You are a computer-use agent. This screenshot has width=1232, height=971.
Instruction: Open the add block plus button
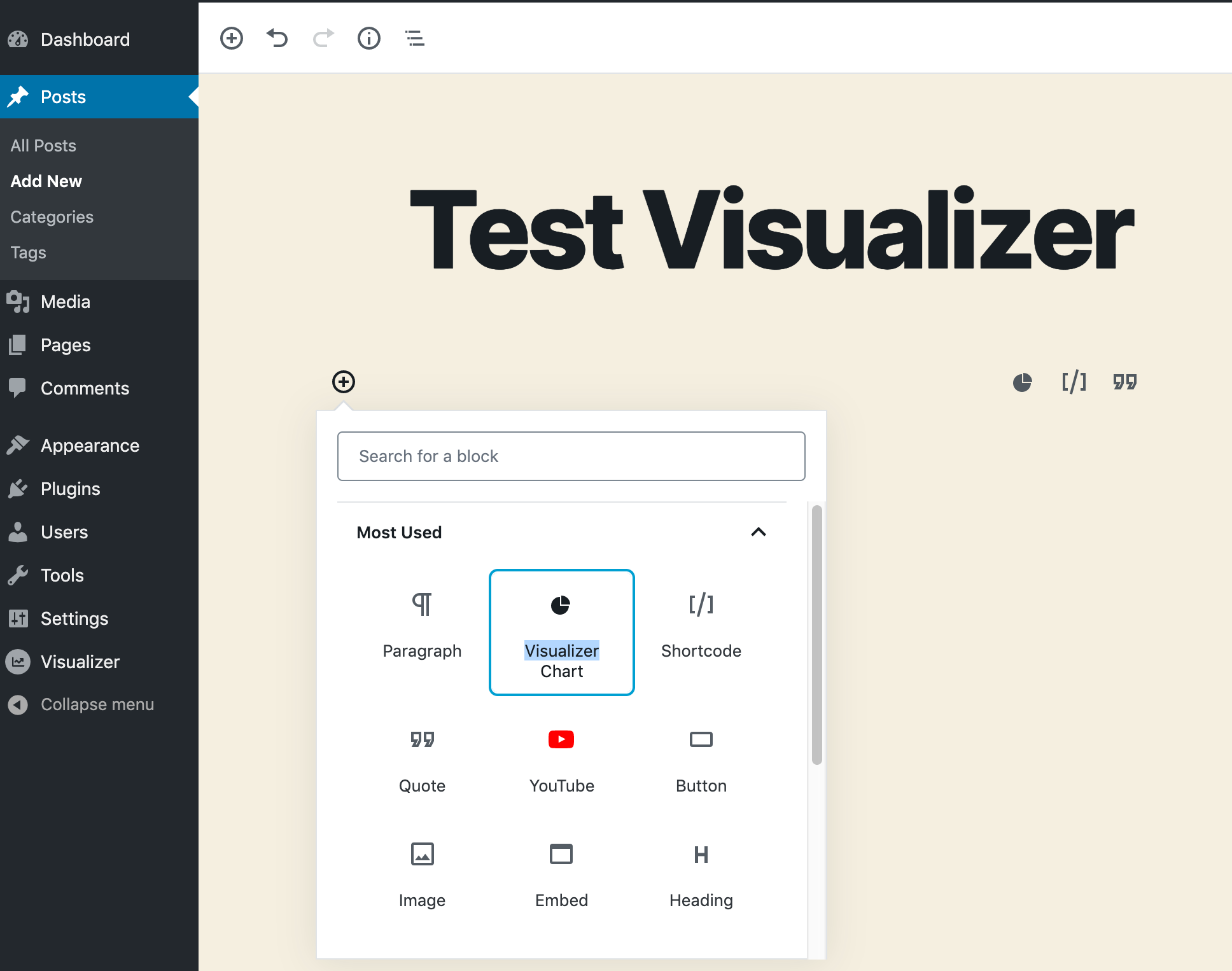(x=231, y=38)
